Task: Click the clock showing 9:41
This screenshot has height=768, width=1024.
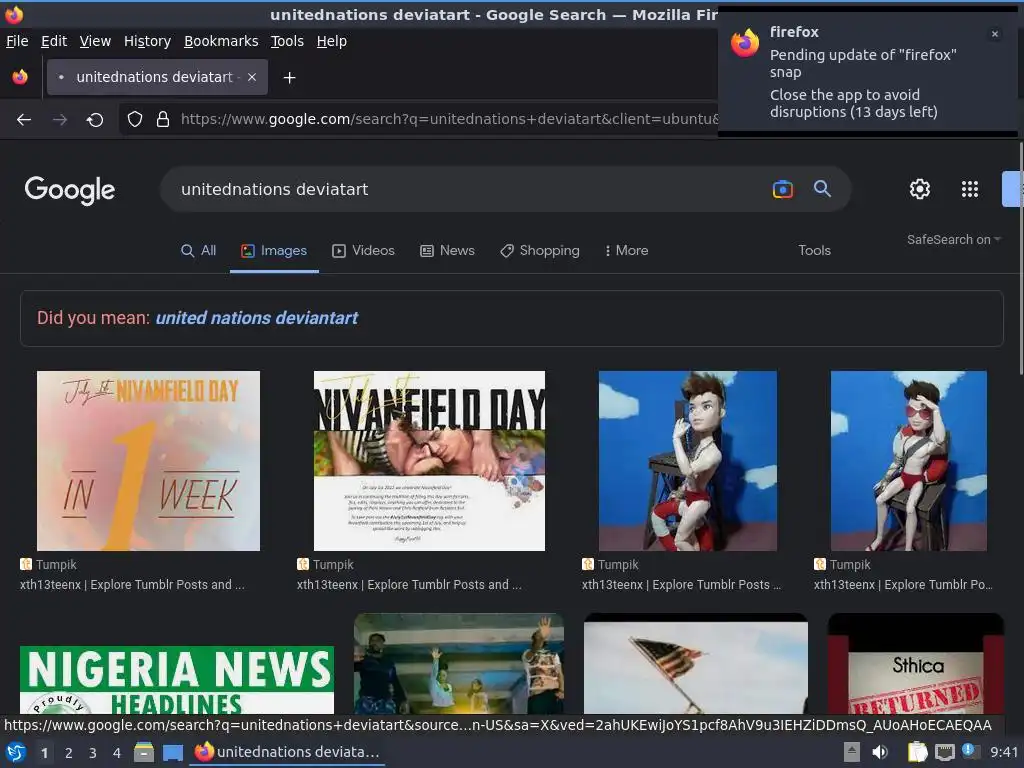Action: [1004, 752]
